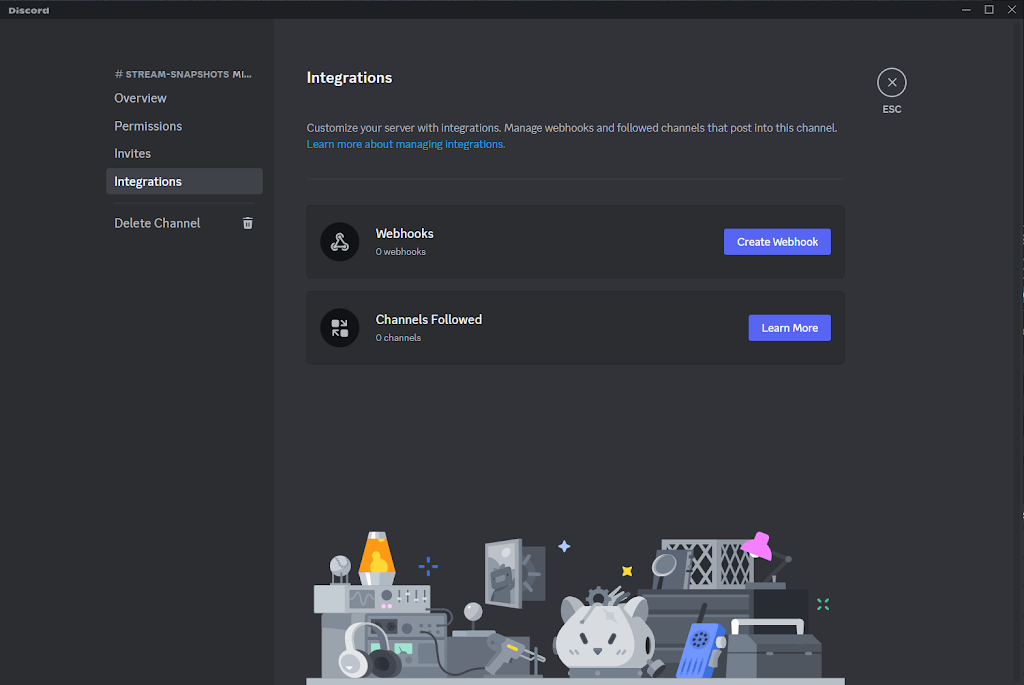
Task: Maximize the Discord window
Action: 989,10
